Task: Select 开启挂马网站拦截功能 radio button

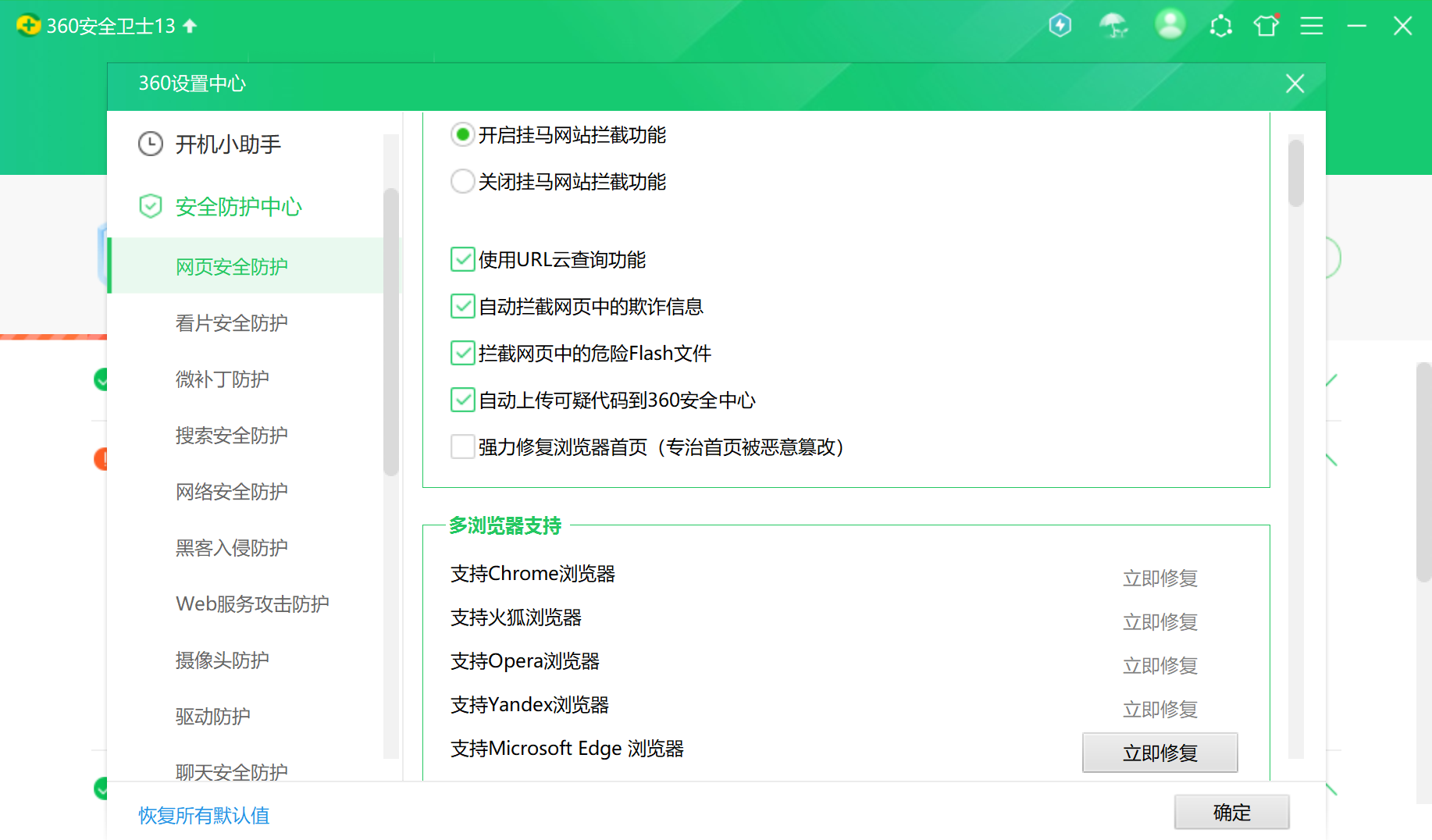Action: coord(463,135)
